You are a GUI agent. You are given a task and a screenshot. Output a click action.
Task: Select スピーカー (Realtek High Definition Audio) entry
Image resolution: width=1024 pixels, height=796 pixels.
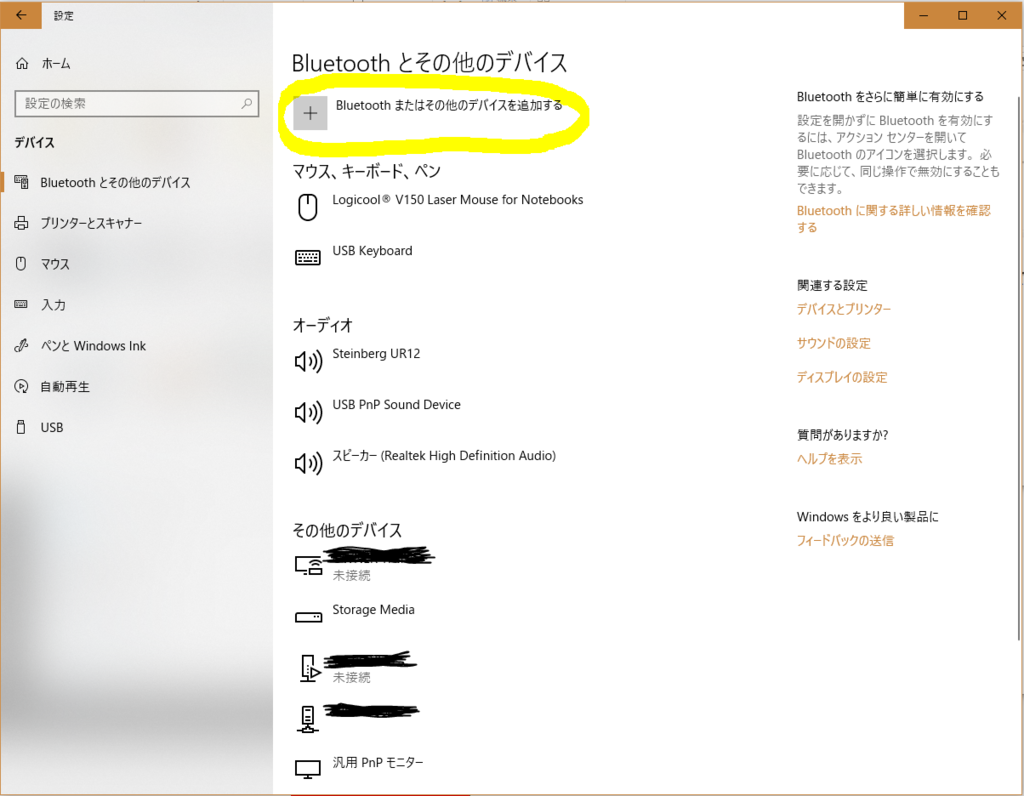444,455
